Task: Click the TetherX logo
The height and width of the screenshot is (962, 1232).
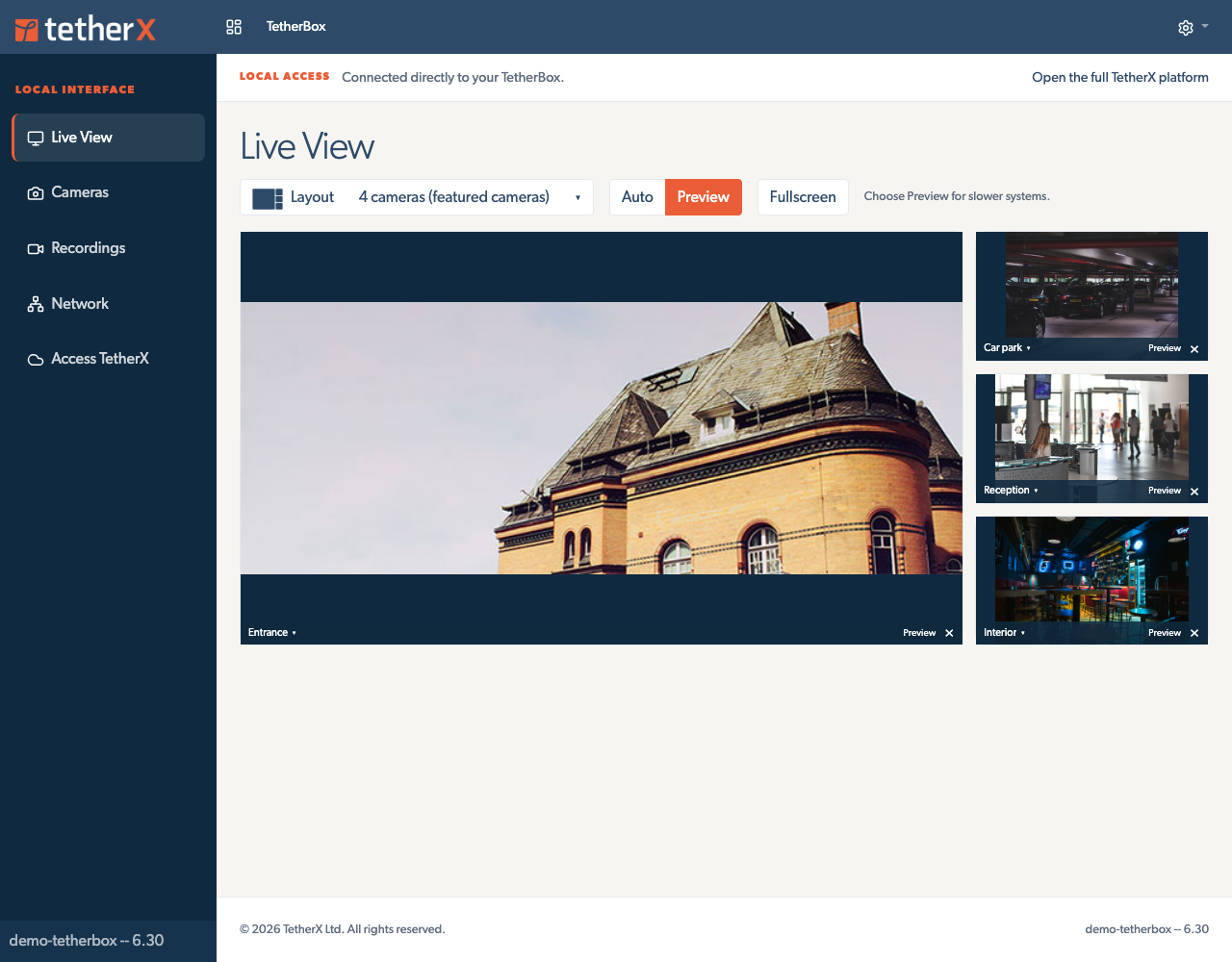Action: (x=85, y=29)
